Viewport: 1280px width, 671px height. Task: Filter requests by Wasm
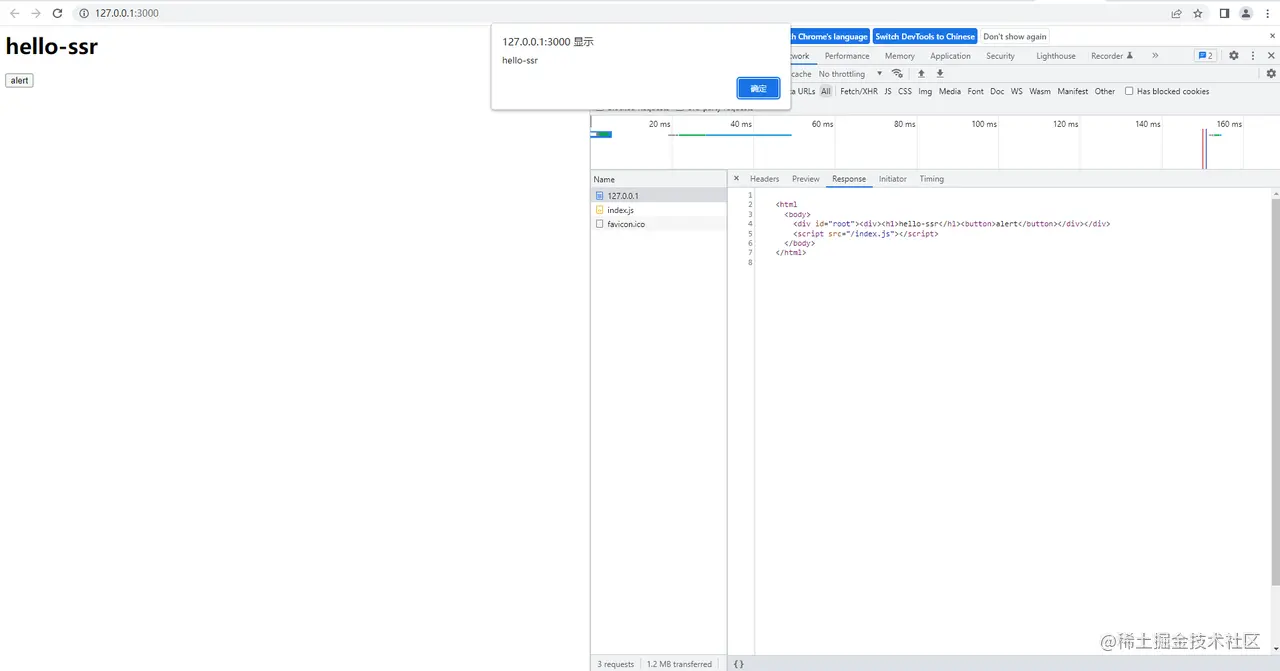tap(1040, 91)
